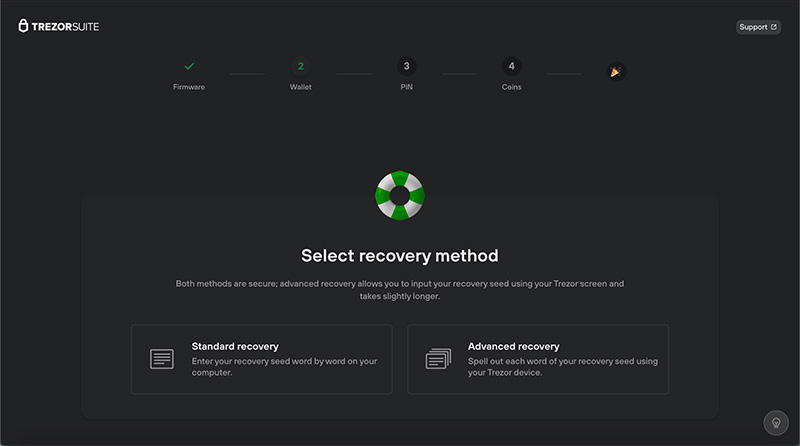
Task: Choose the Advanced recovery option
Action: coord(538,359)
